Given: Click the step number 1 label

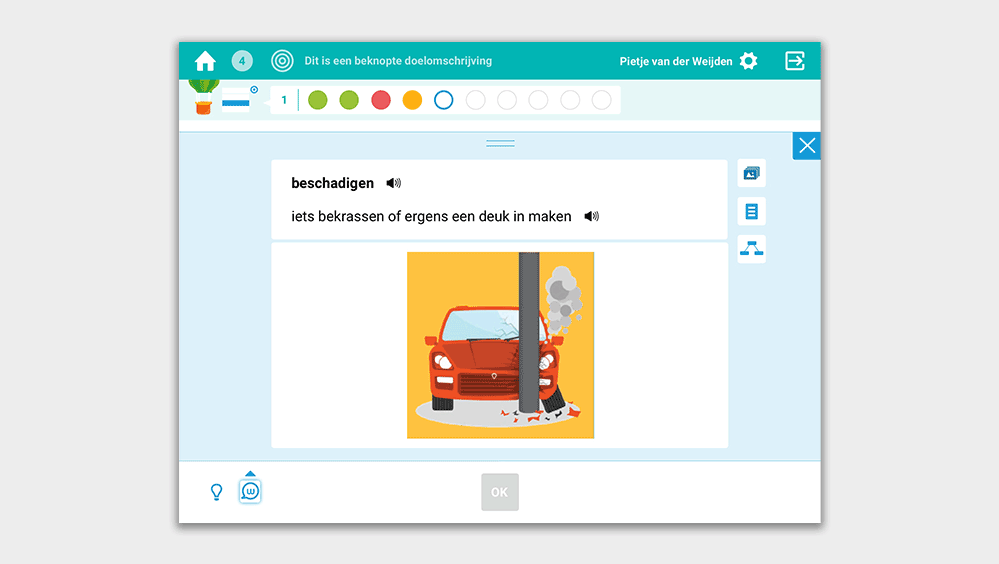Looking at the screenshot, I should [x=284, y=100].
